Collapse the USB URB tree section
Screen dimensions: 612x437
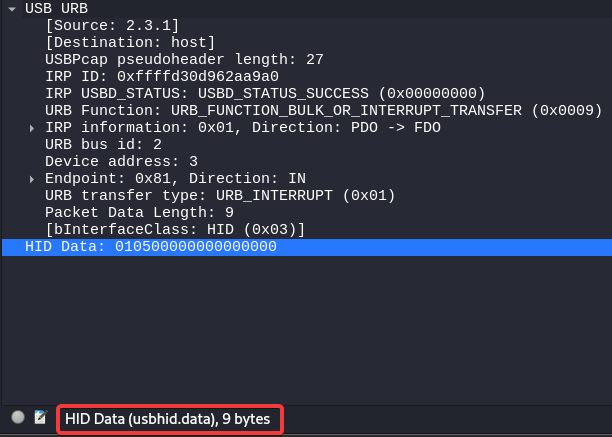(12, 9)
